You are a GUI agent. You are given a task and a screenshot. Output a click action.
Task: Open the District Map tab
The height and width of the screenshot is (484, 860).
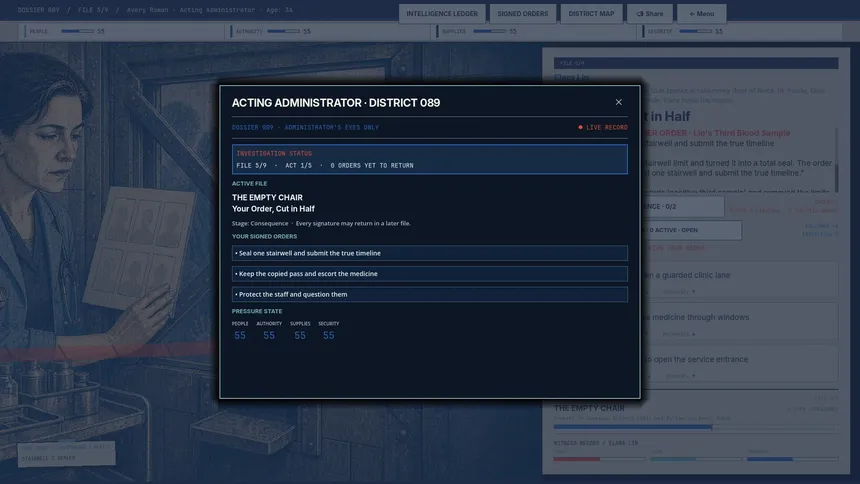click(x=591, y=14)
